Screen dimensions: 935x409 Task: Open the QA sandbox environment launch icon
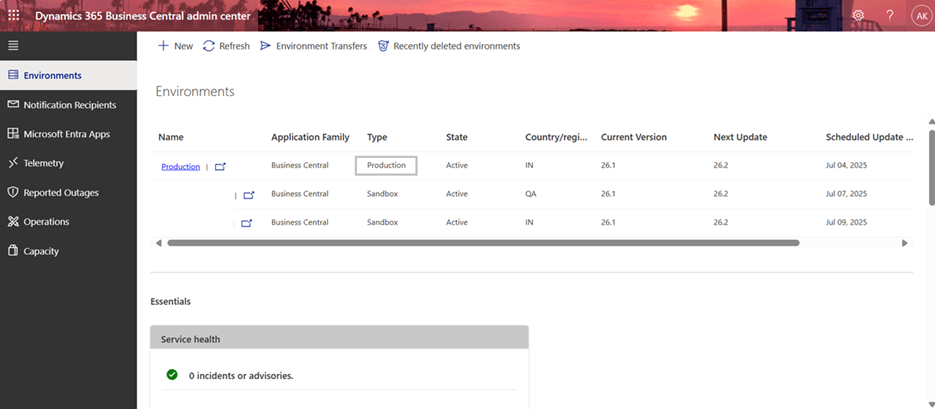tap(249, 195)
